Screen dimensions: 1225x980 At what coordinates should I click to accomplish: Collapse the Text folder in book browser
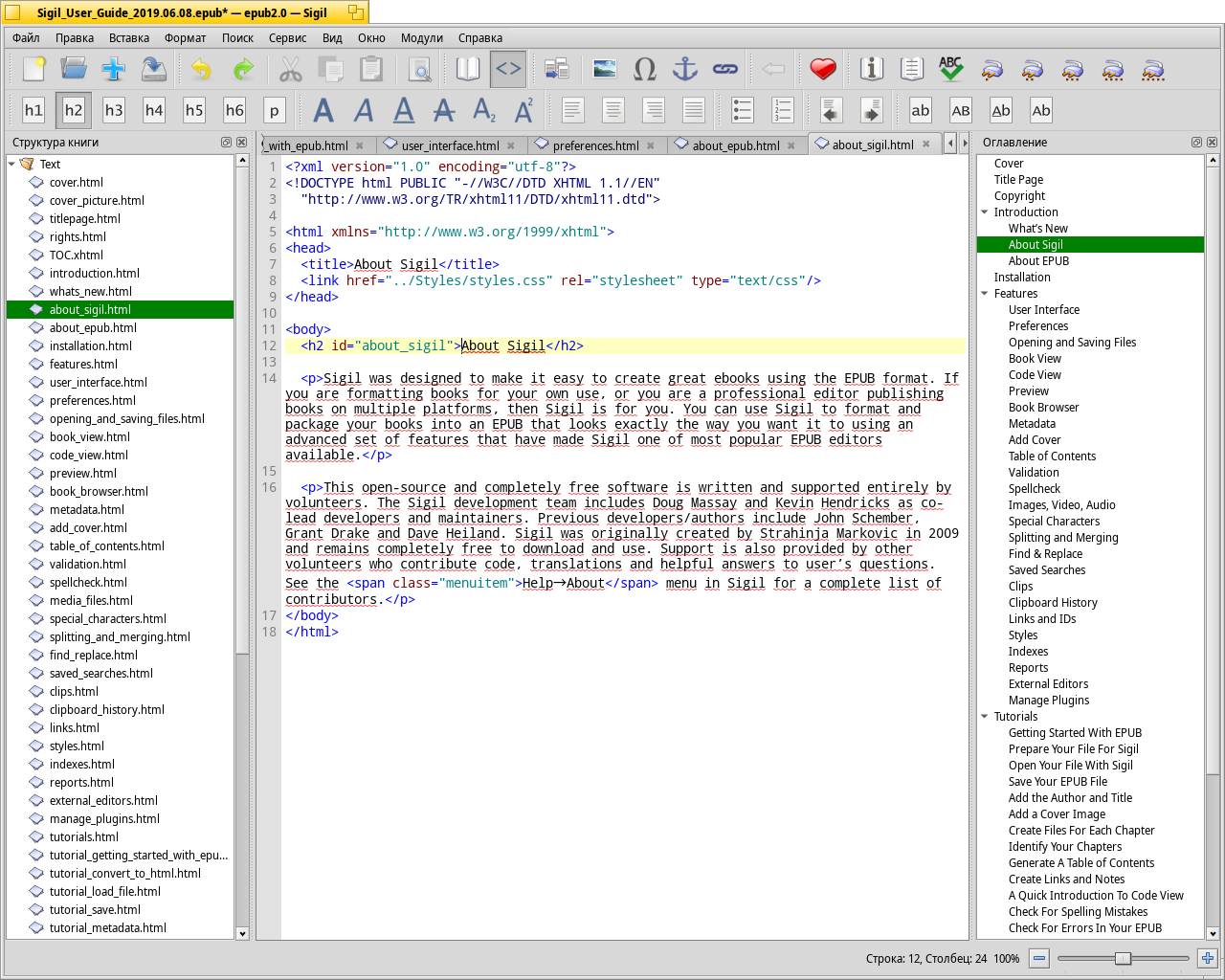tap(12, 165)
